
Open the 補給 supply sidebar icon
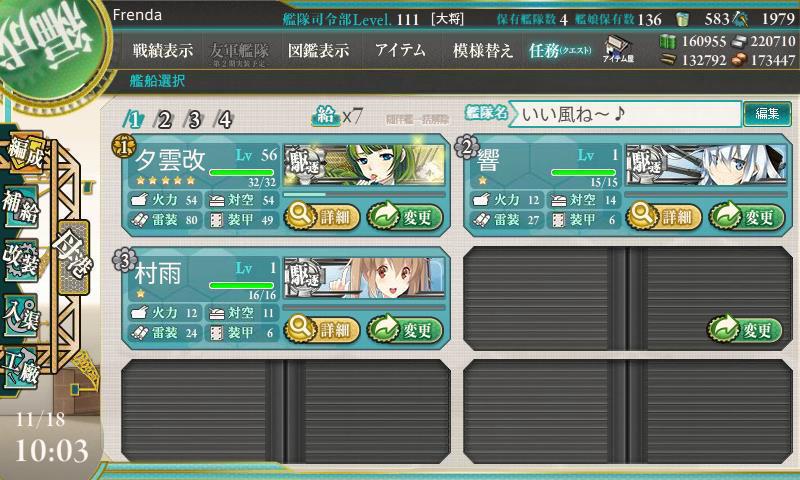coord(21,205)
